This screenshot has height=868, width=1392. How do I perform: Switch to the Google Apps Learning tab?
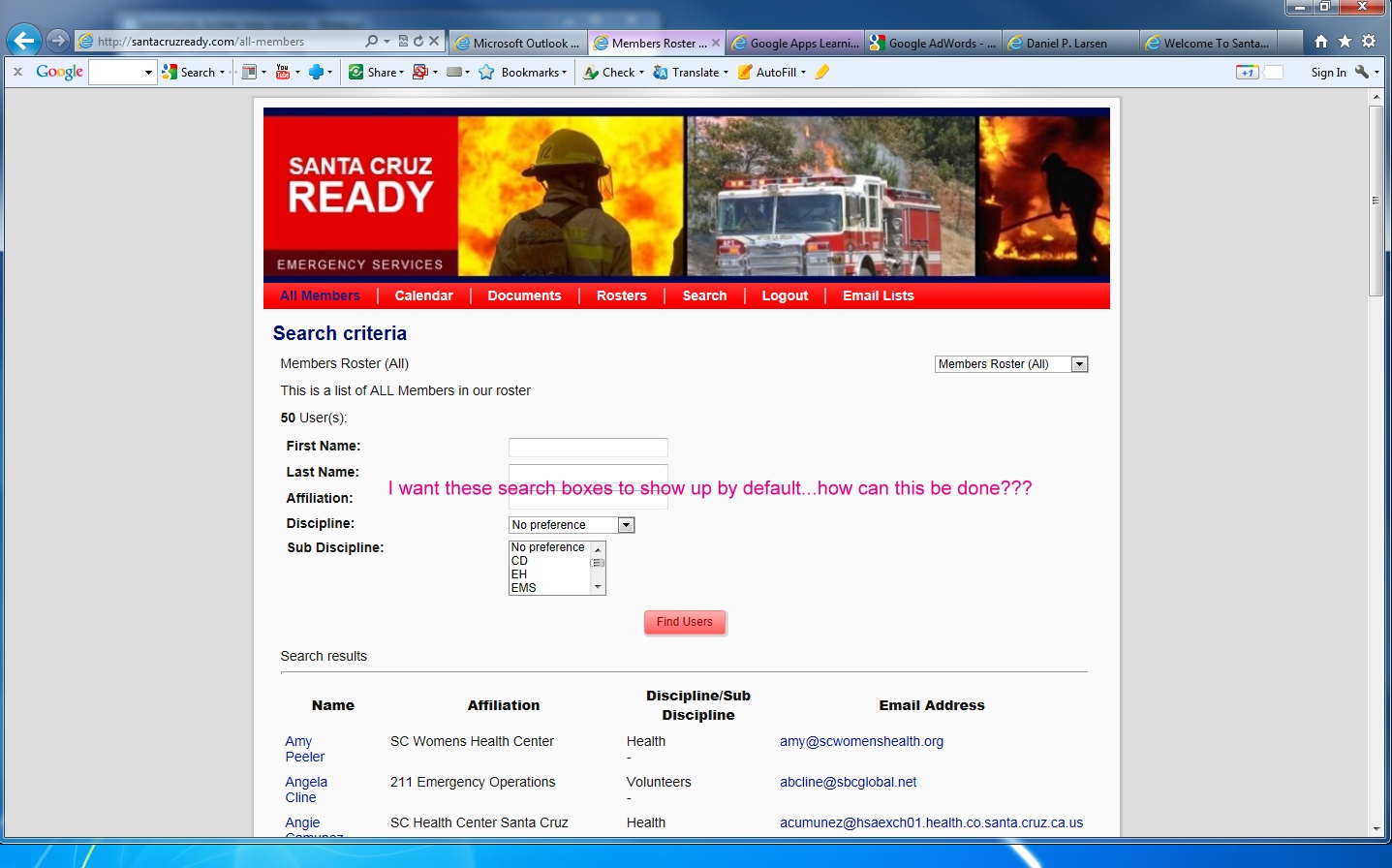click(x=795, y=43)
